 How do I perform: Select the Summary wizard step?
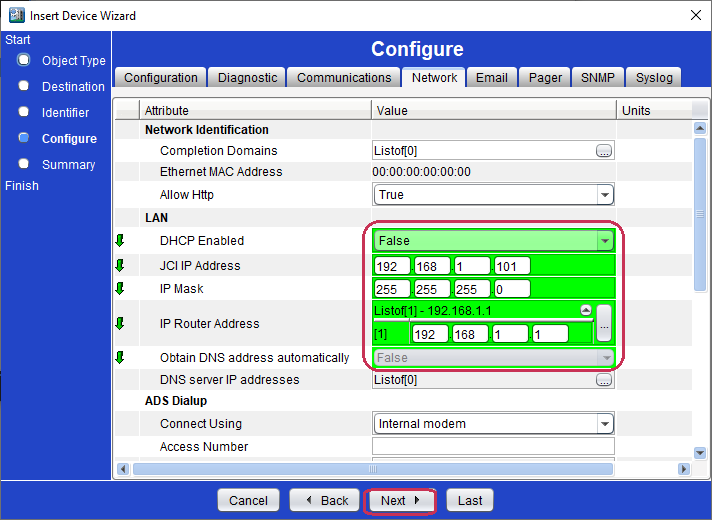[57, 164]
